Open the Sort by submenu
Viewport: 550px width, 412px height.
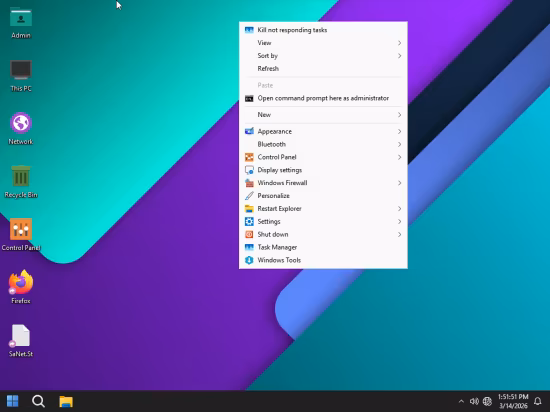[x=323, y=56]
